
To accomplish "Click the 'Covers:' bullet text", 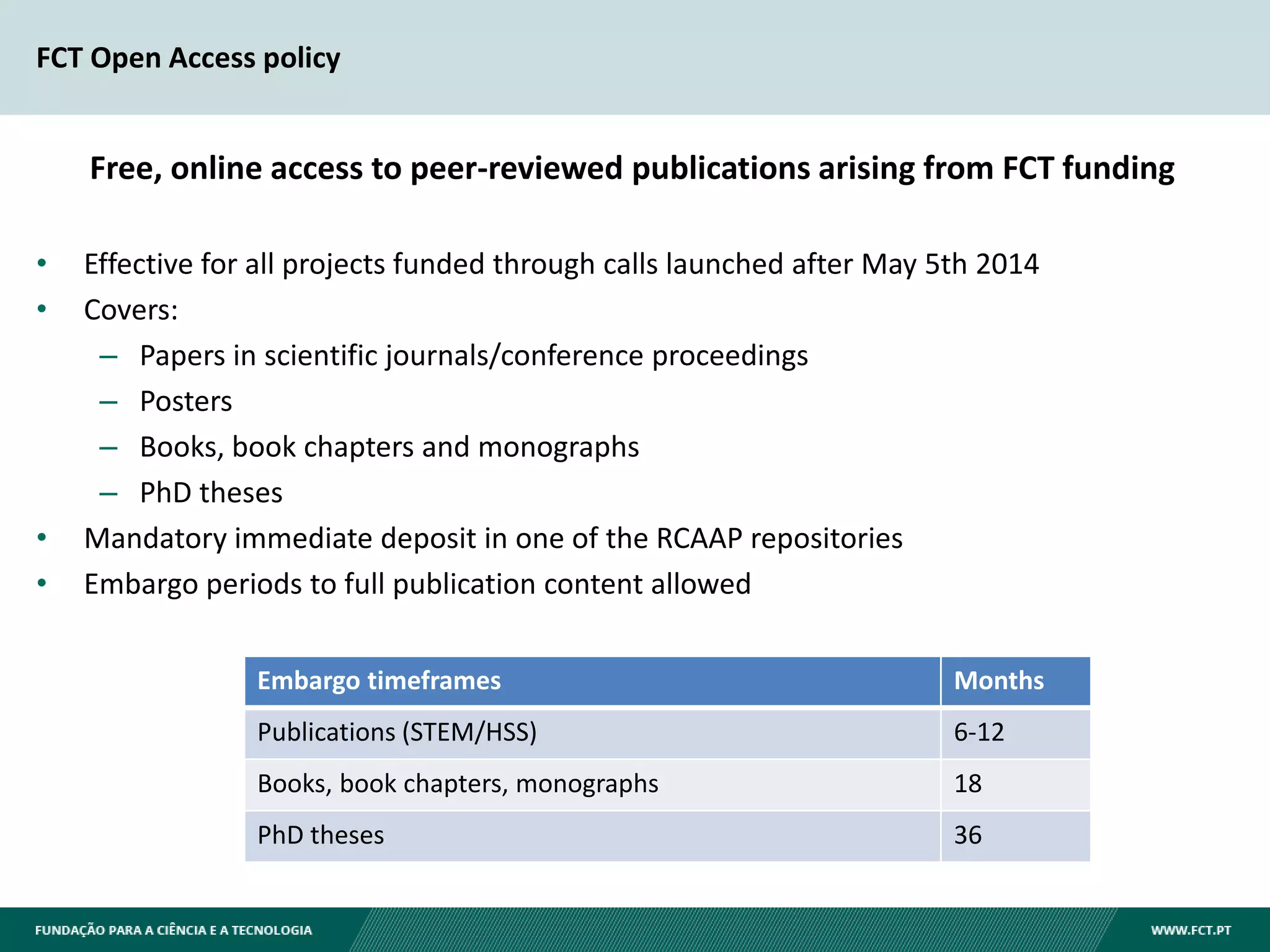I will 131,310.
